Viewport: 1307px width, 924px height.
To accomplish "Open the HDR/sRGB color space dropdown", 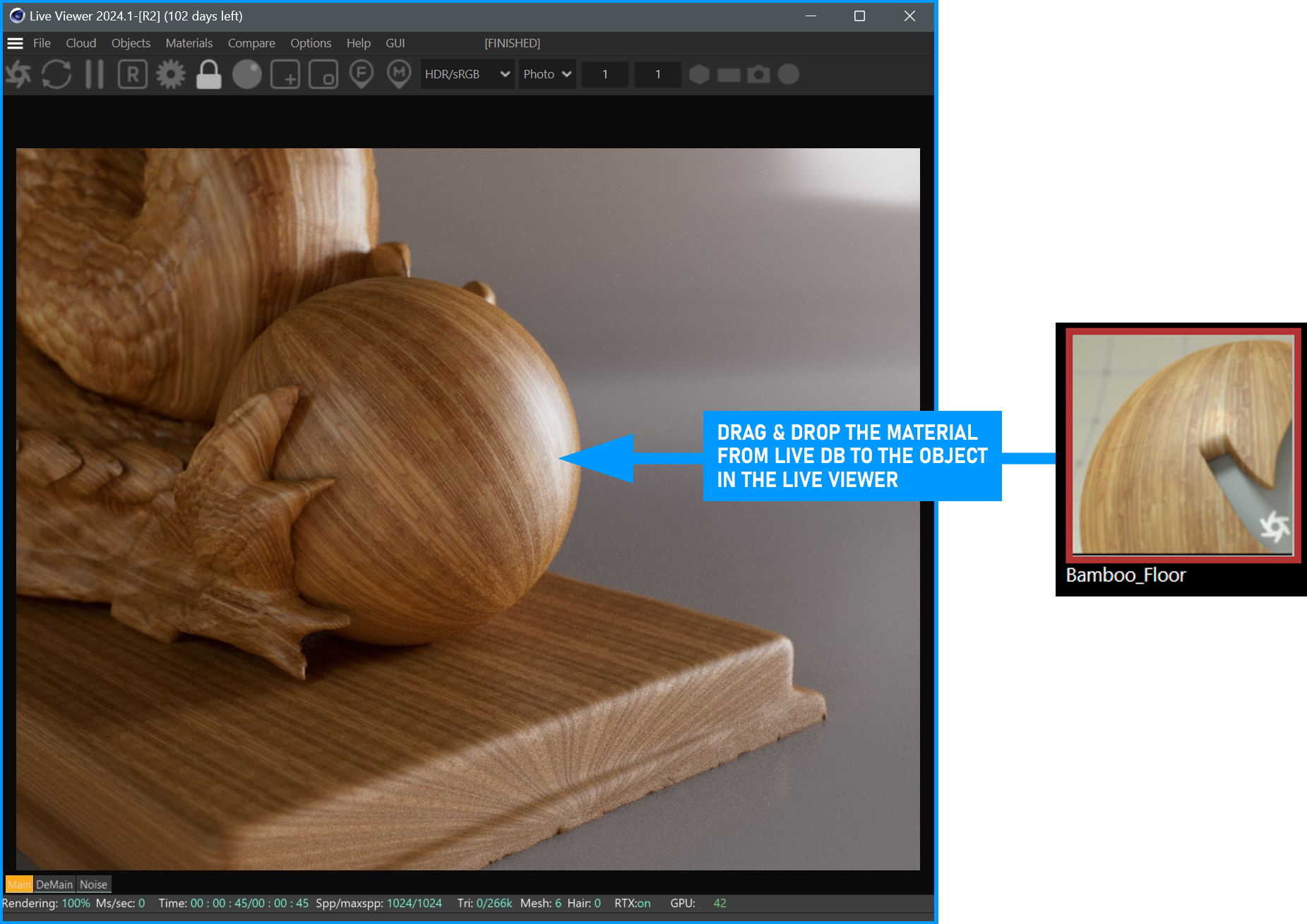I will (x=467, y=74).
